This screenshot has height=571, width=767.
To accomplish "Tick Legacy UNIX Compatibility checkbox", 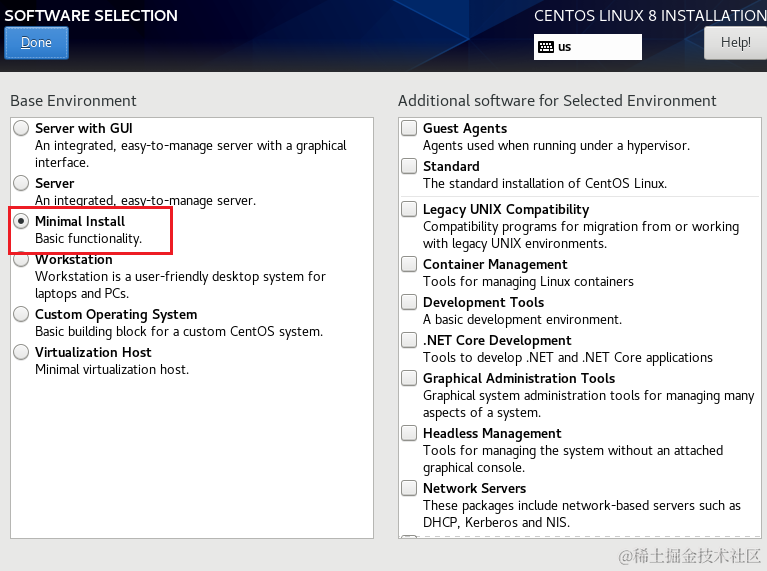I will pyautogui.click(x=409, y=210).
